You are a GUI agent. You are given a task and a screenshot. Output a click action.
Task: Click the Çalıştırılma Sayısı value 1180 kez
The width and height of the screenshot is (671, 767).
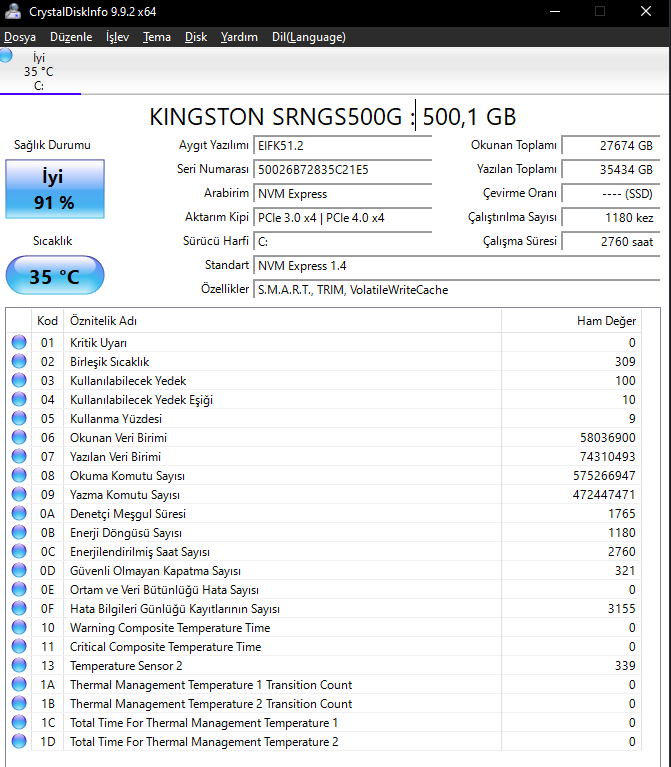(x=610, y=218)
